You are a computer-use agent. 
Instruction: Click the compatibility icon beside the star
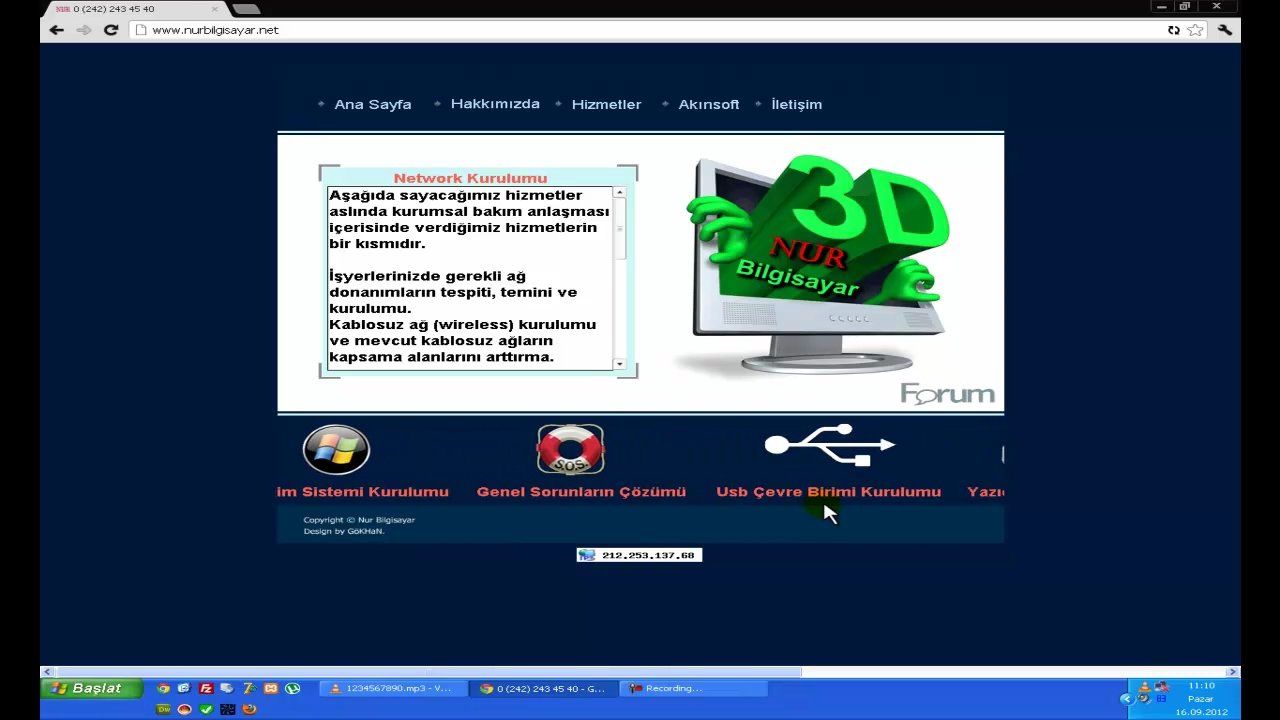[x=1174, y=30]
